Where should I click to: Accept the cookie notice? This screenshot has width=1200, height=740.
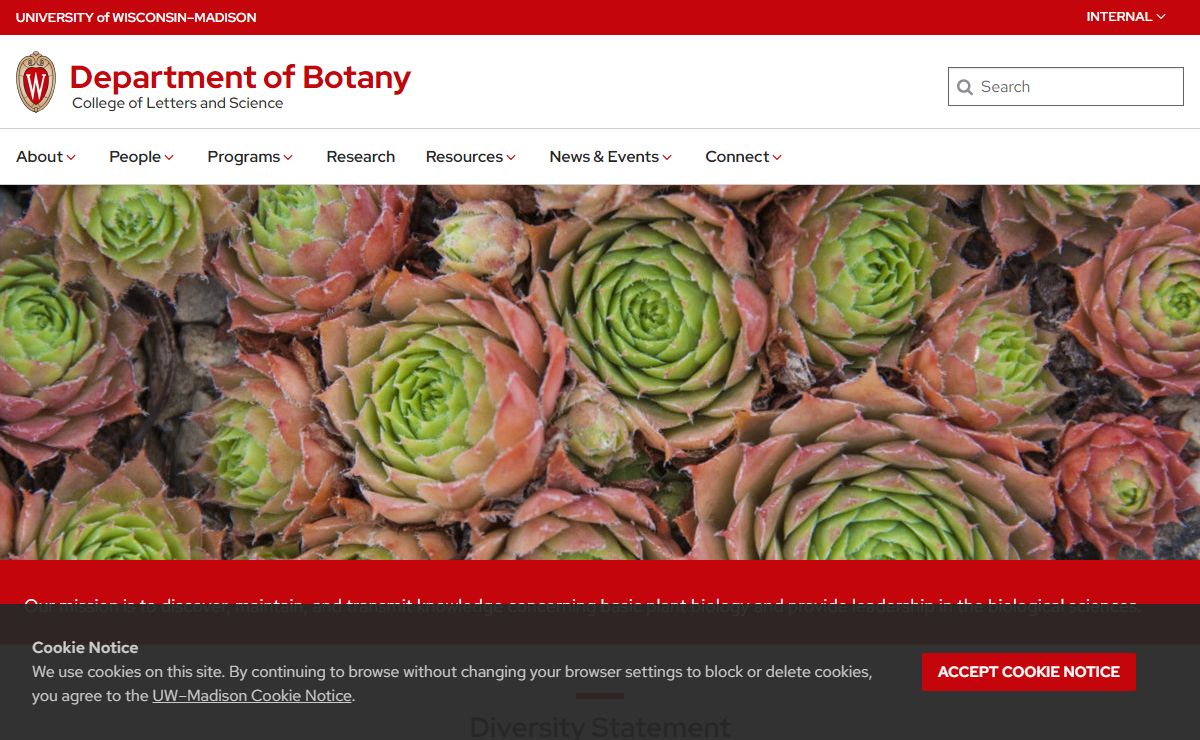[1029, 672]
